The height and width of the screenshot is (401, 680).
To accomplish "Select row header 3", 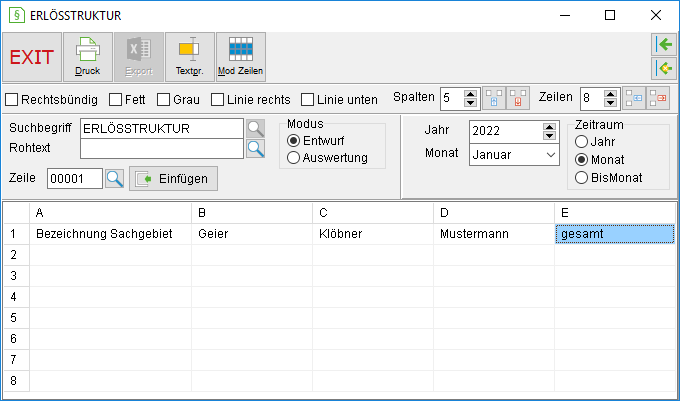I will pyautogui.click(x=16, y=276).
